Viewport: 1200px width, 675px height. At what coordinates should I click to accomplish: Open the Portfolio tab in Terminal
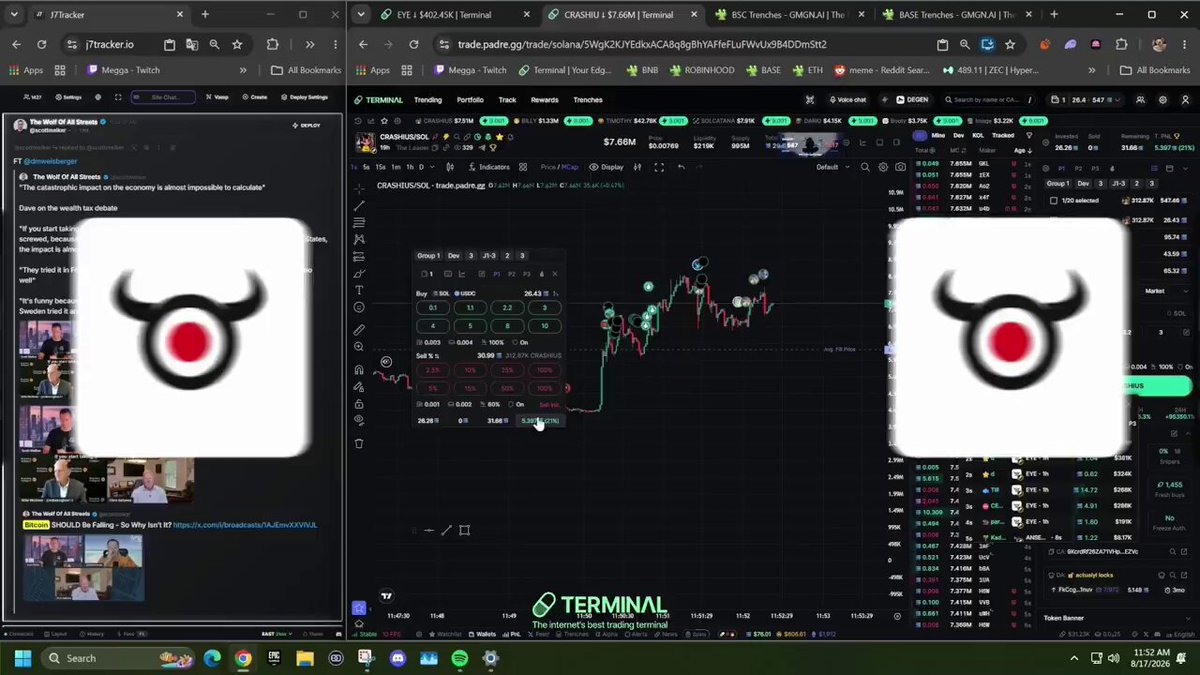tap(470, 100)
